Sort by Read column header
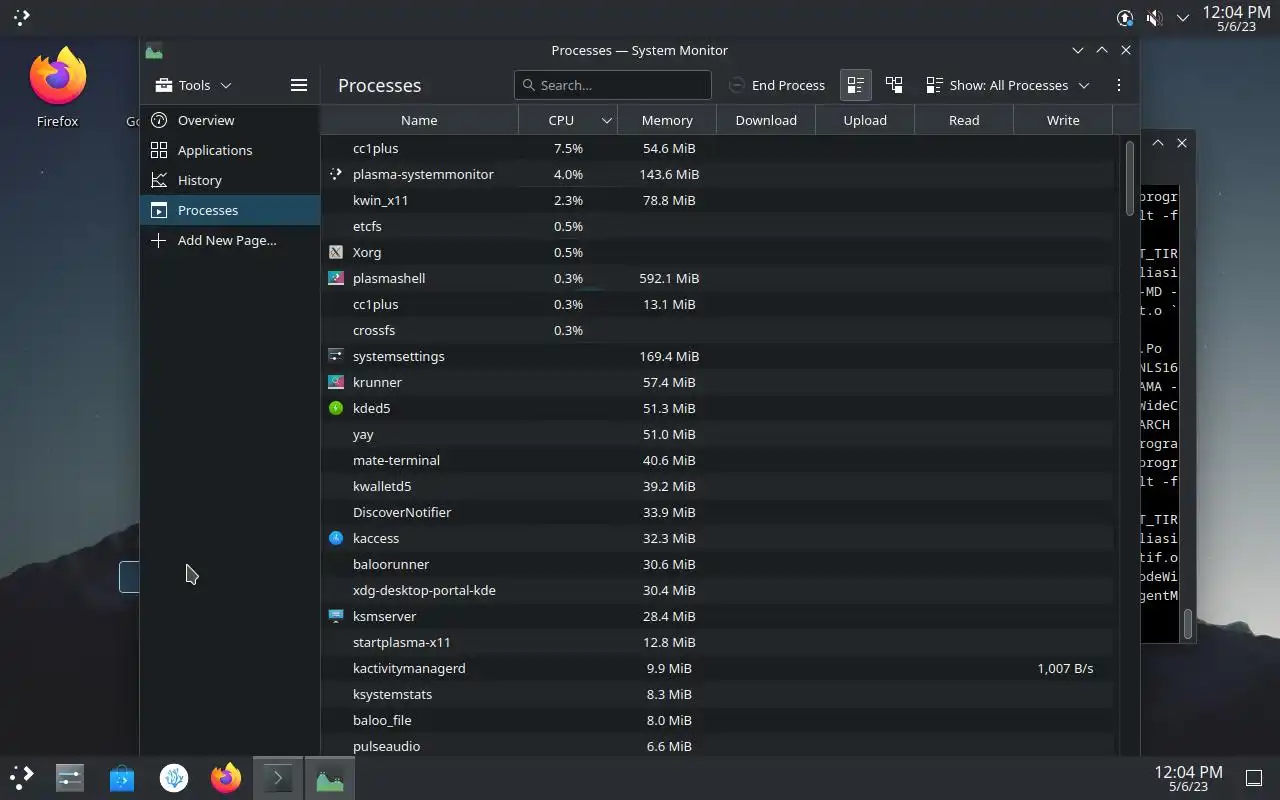Image resolution: width=1280 pixels, height=800 pixels. [x=964, y=120]
